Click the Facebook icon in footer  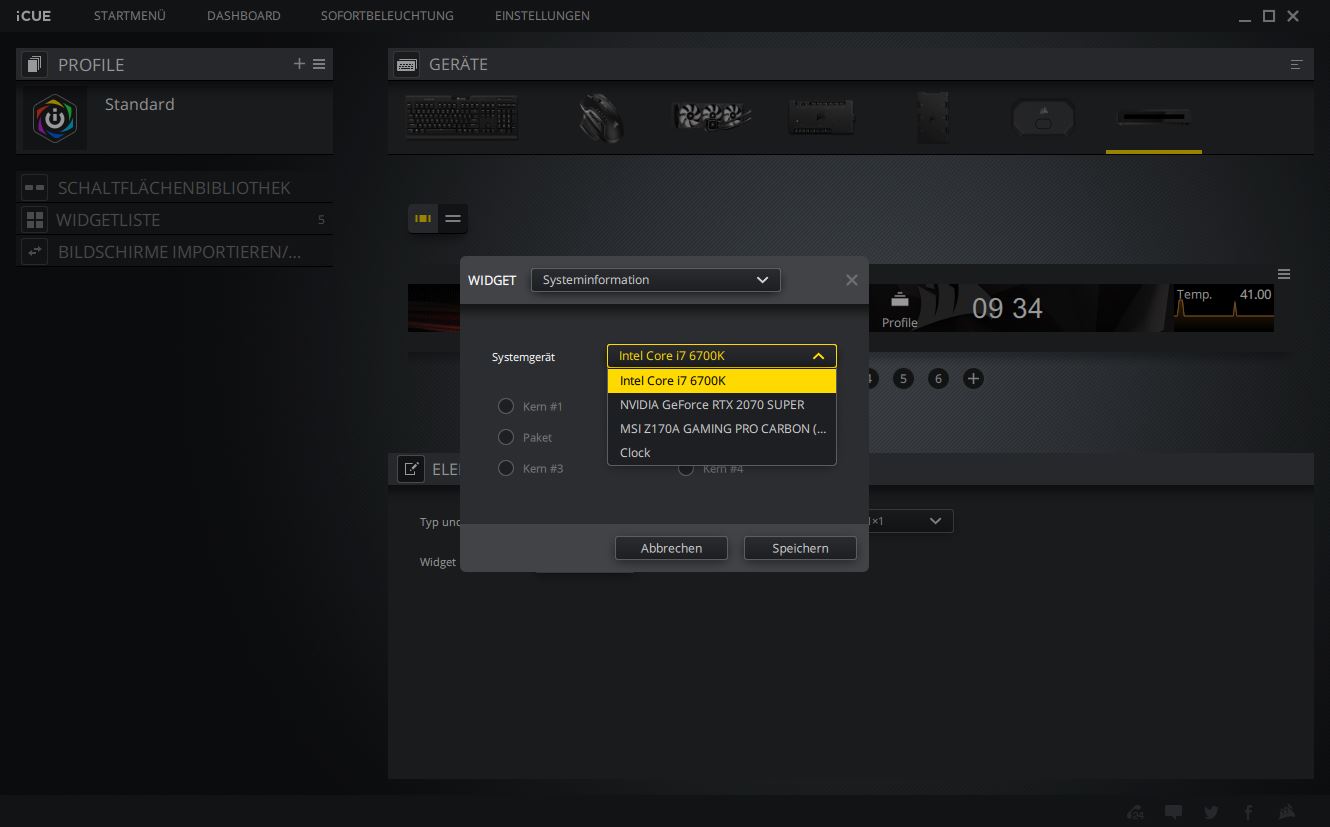1248,811
